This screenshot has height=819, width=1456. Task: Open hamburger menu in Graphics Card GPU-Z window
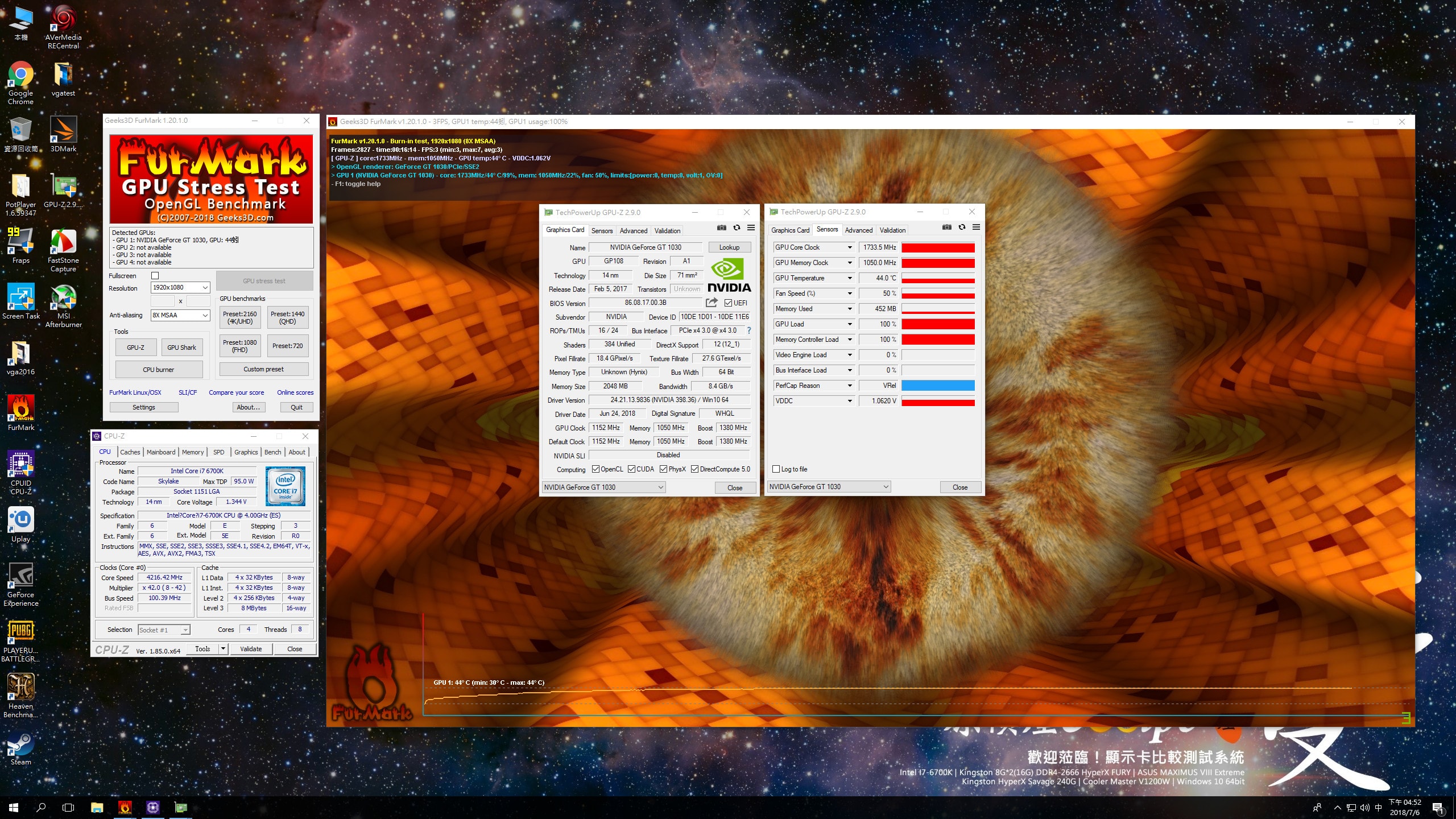[x=751, y=228]
